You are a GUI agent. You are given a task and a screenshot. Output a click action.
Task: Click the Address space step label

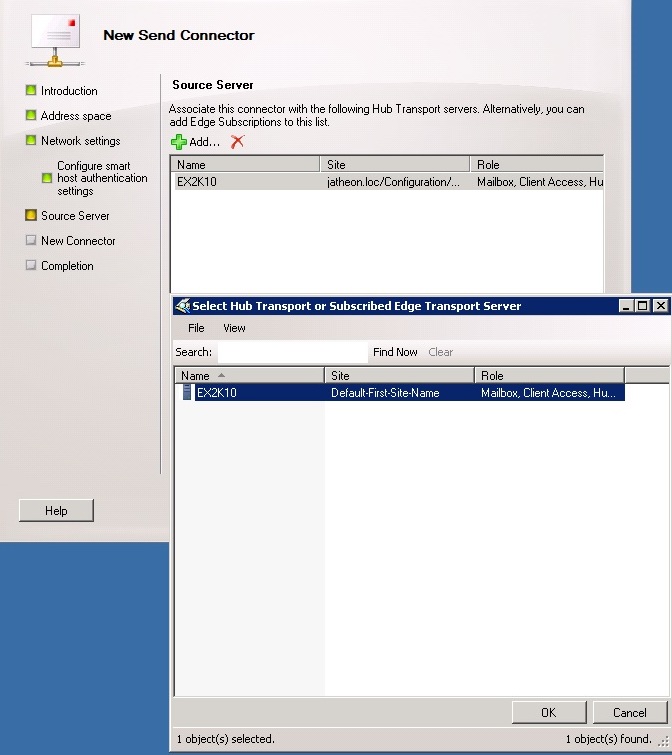(x=76, y=116)
